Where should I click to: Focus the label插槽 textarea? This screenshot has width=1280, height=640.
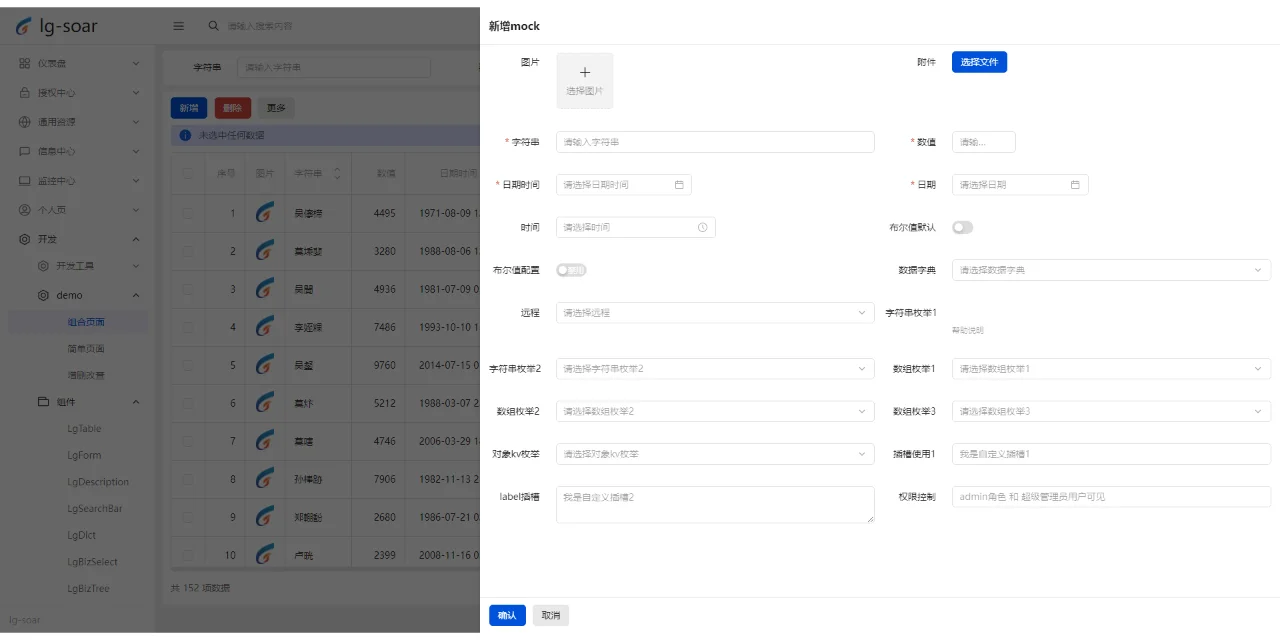point(715,504)
